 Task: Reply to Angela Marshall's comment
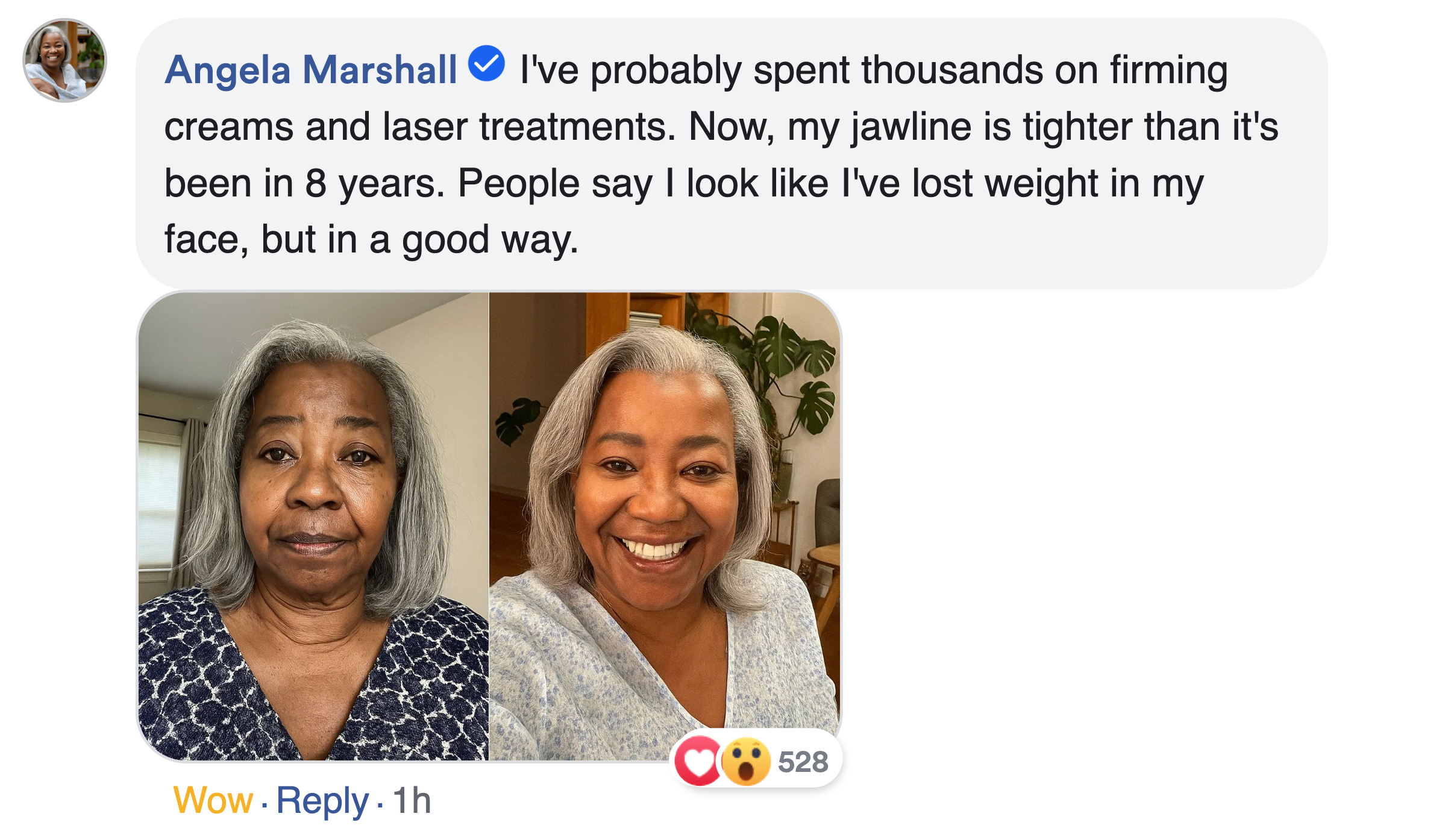322,801
